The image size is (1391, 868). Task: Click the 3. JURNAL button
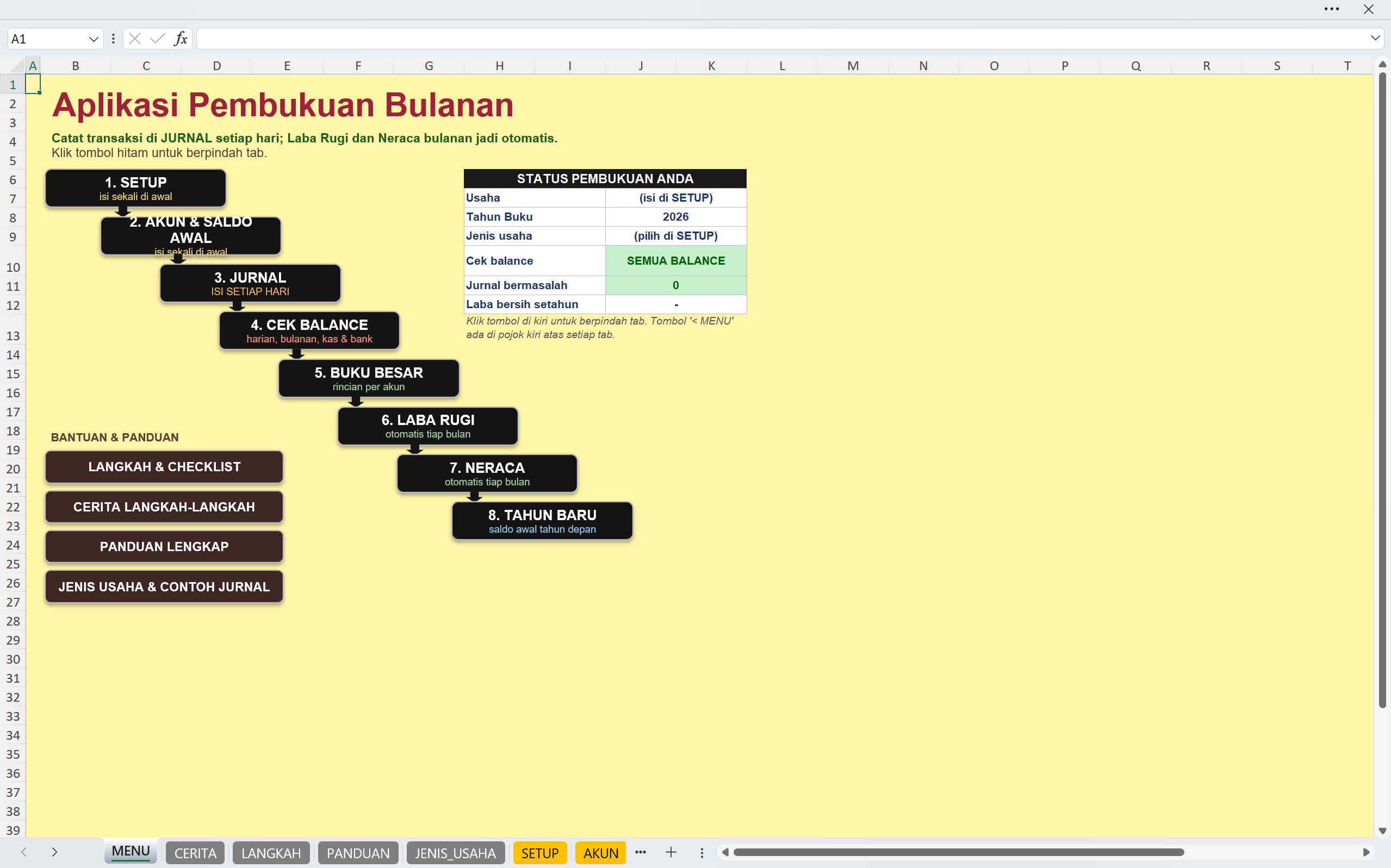coord(250,284)
